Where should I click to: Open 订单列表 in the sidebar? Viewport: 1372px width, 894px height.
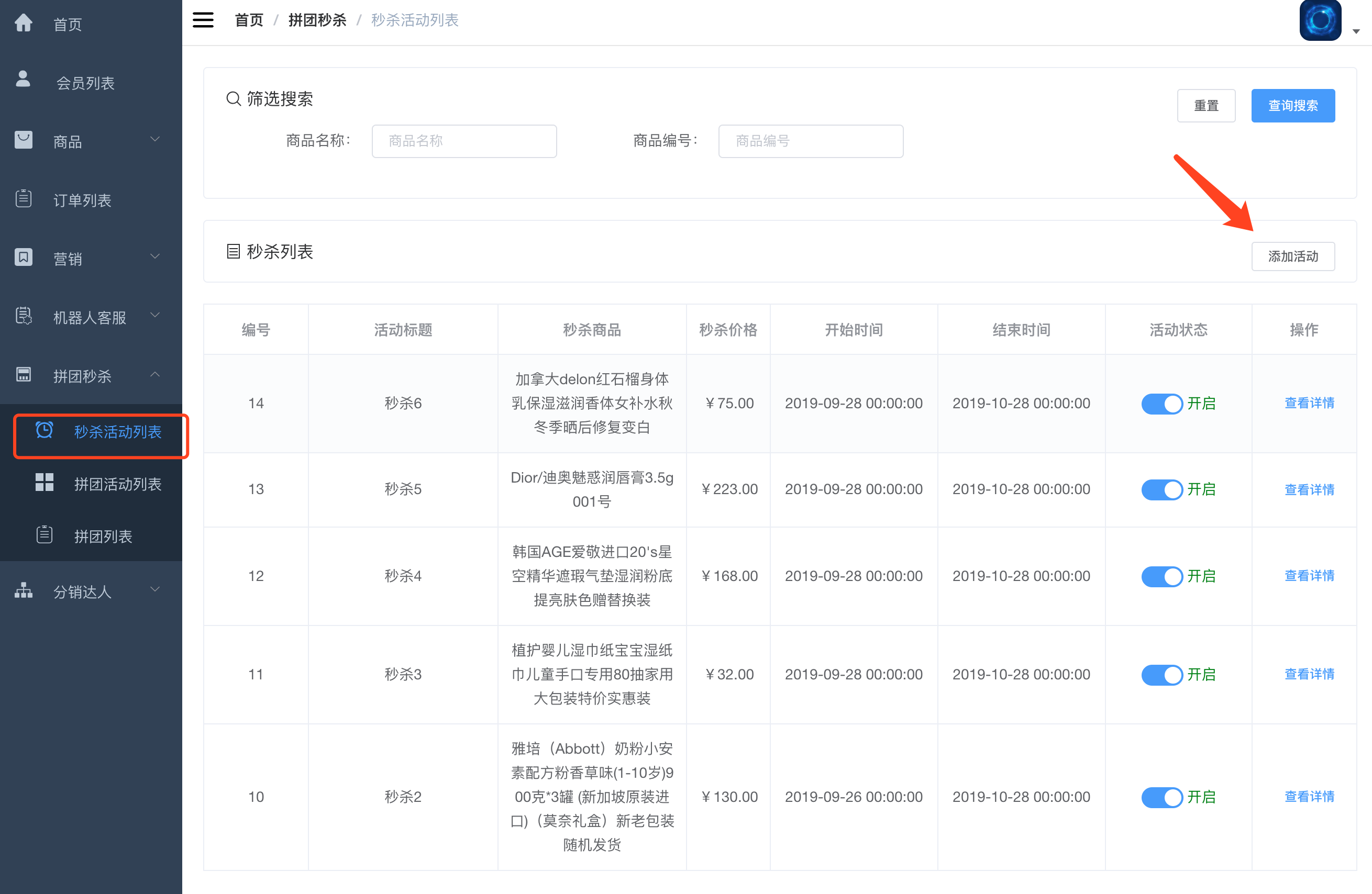91,200
